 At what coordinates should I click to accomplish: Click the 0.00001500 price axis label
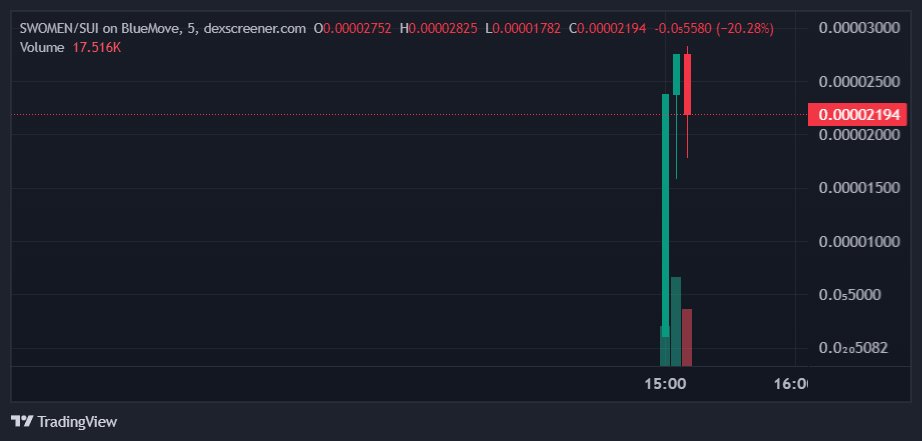click(x=859, y=188)
